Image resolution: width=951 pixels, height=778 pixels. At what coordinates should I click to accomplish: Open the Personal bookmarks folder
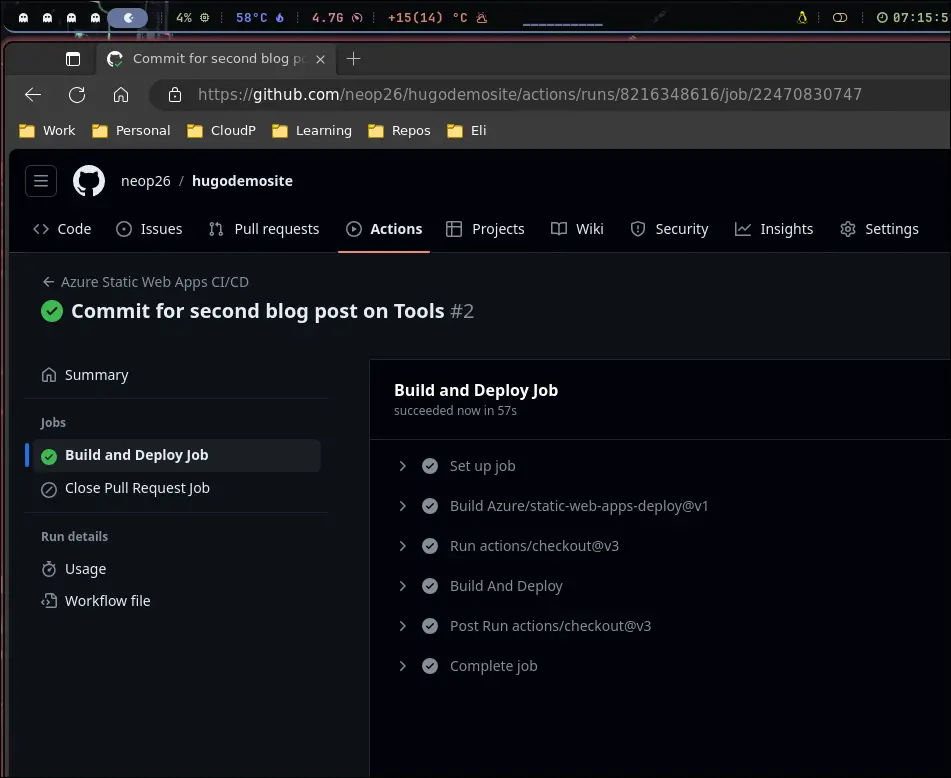point(131,130)
